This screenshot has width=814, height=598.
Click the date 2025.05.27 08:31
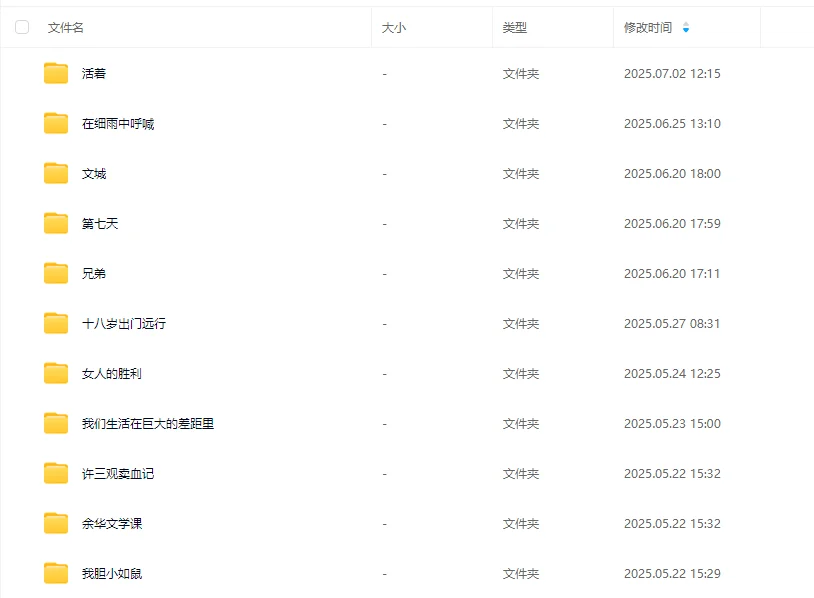pos(672,324)
